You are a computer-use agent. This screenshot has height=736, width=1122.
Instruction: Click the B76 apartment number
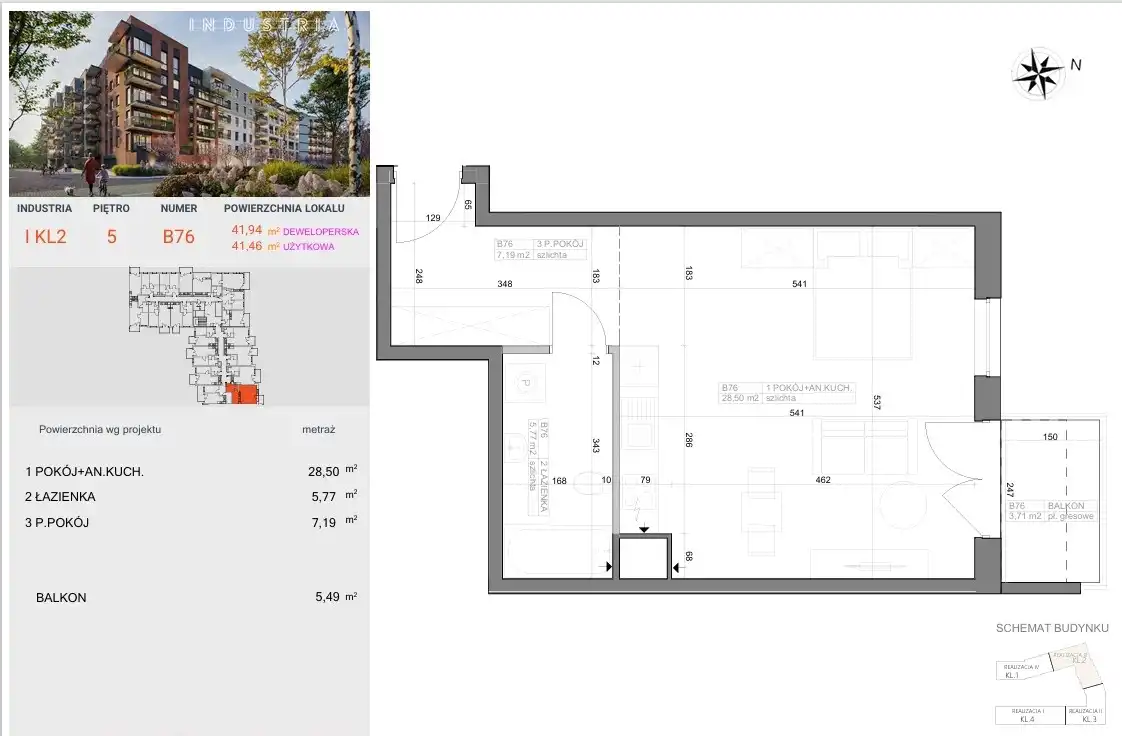179,238
